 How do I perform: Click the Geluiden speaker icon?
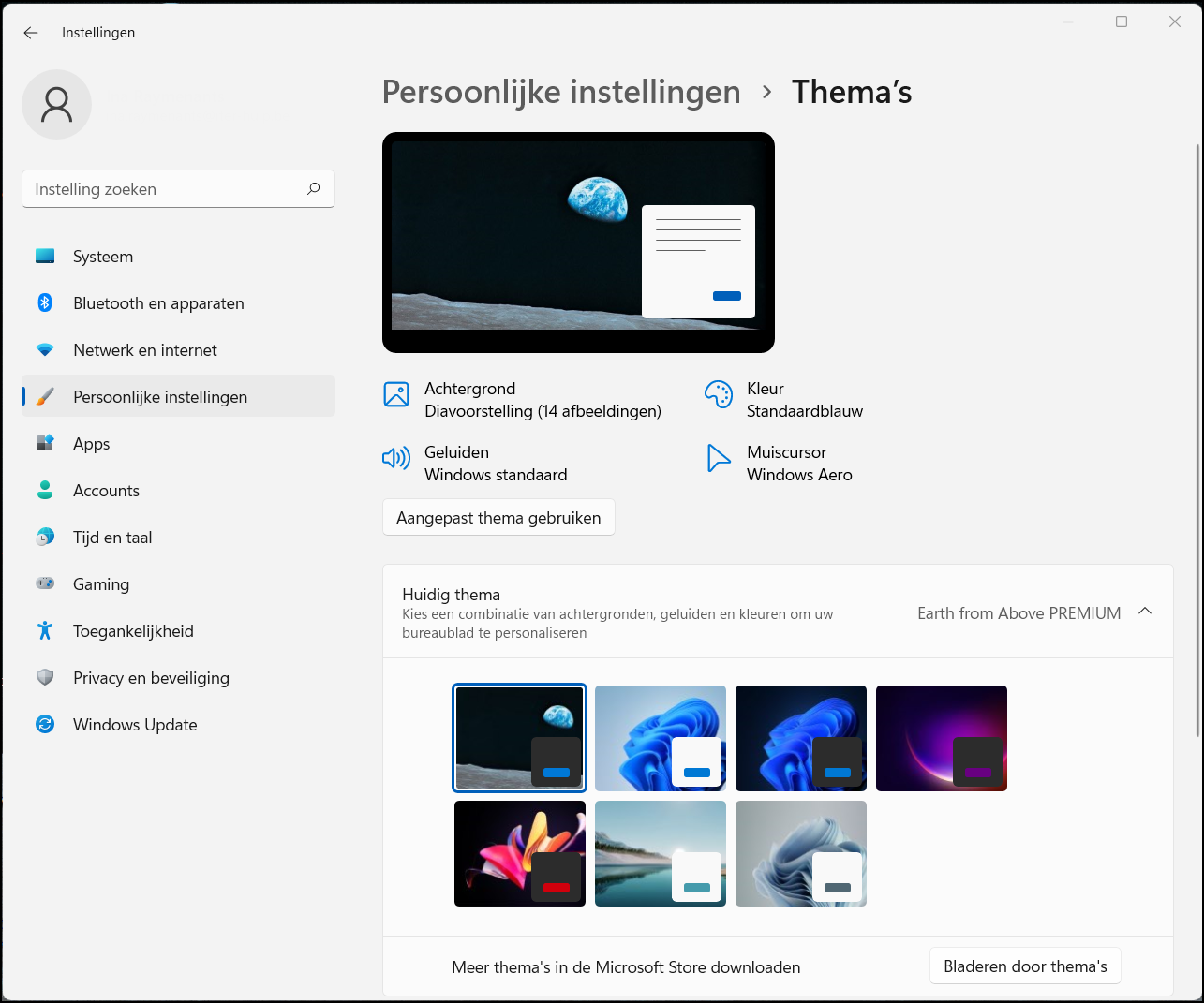[396, 458]
